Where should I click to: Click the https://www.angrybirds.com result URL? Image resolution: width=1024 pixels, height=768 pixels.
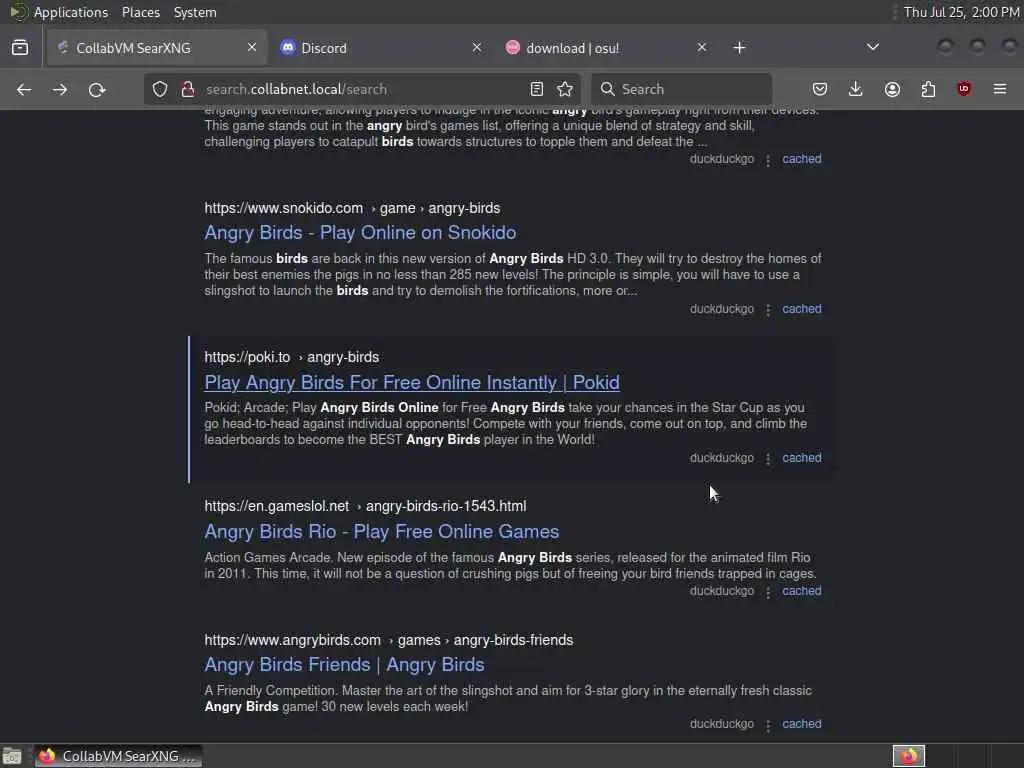pos(389,640)
